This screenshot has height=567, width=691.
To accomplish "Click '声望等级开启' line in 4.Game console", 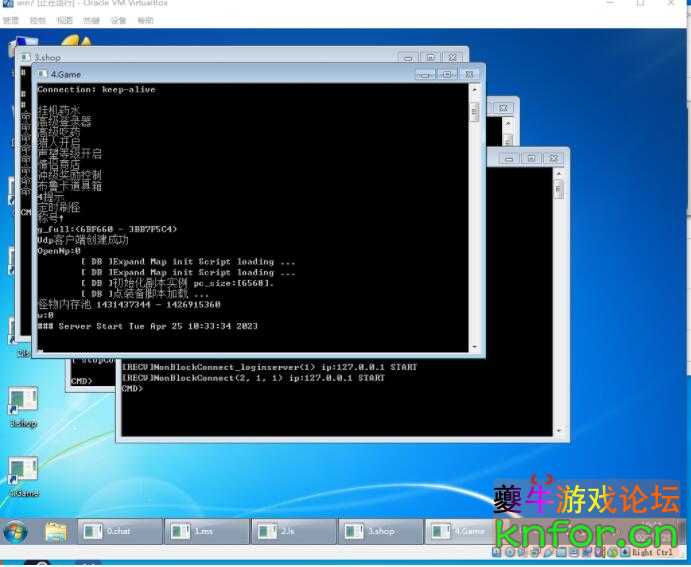I will pyautogui.click(x=70, y=154).
